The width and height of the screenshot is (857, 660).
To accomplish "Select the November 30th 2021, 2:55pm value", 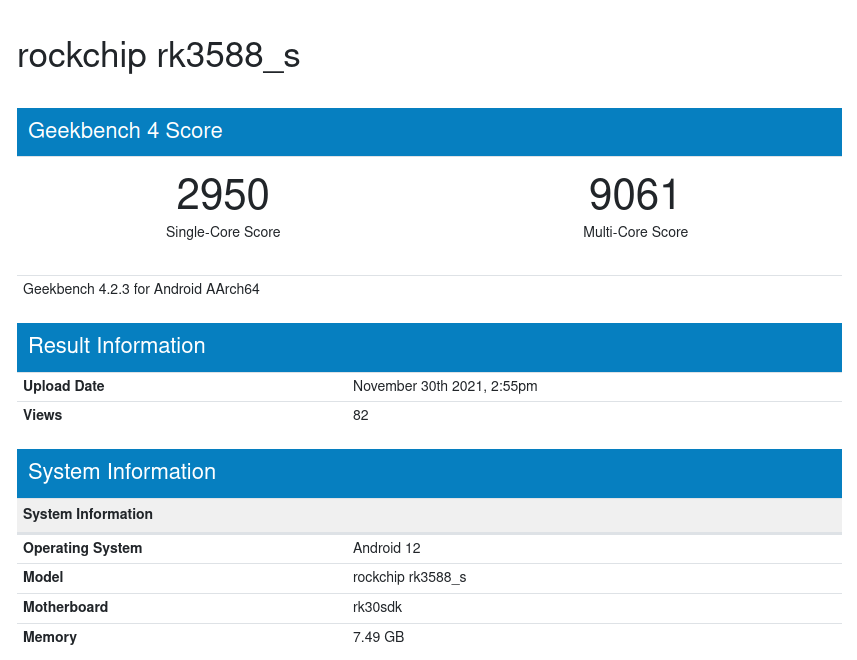I will (445, 386).
